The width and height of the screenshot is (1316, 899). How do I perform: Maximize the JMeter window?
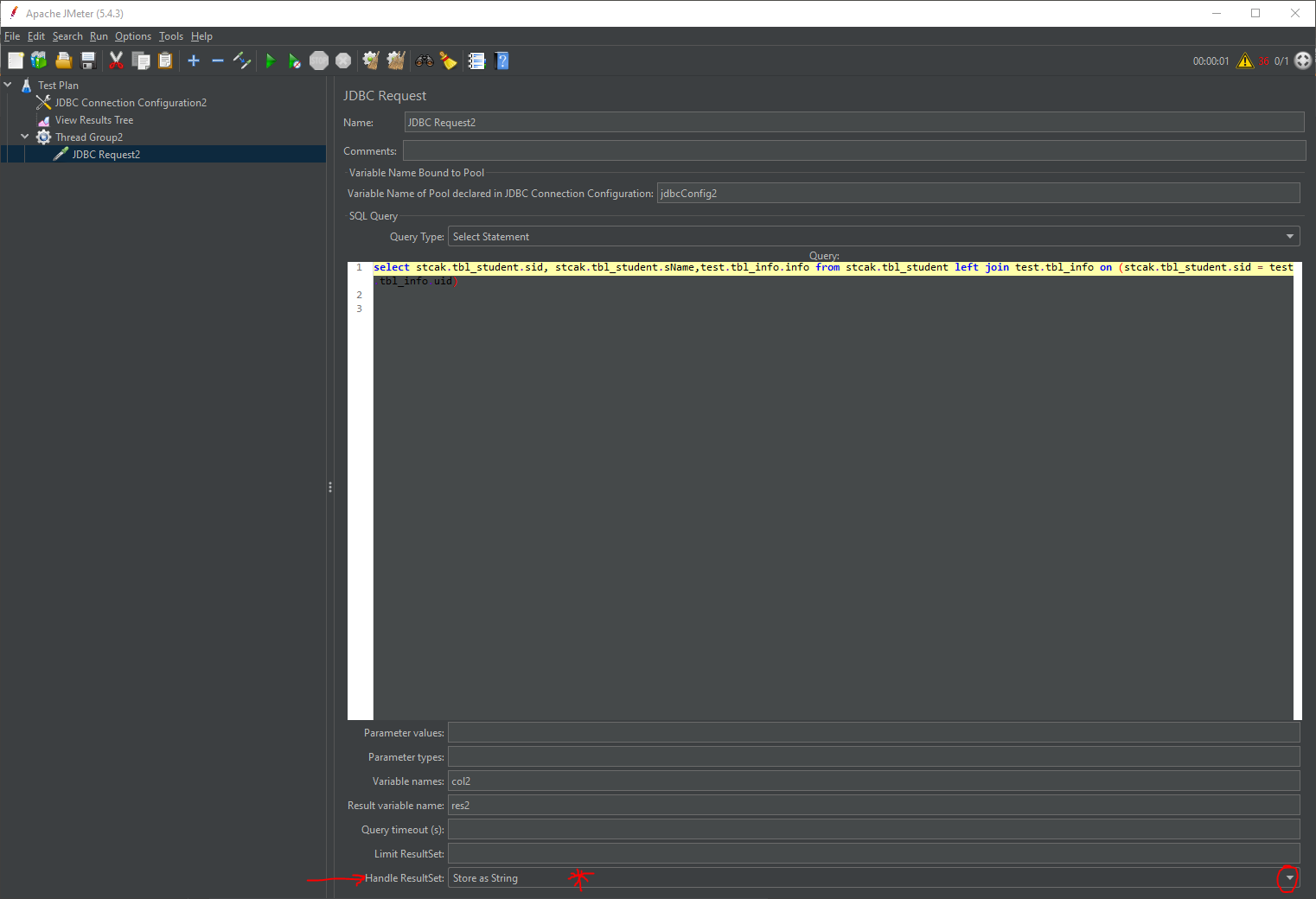pos(1255,13)
